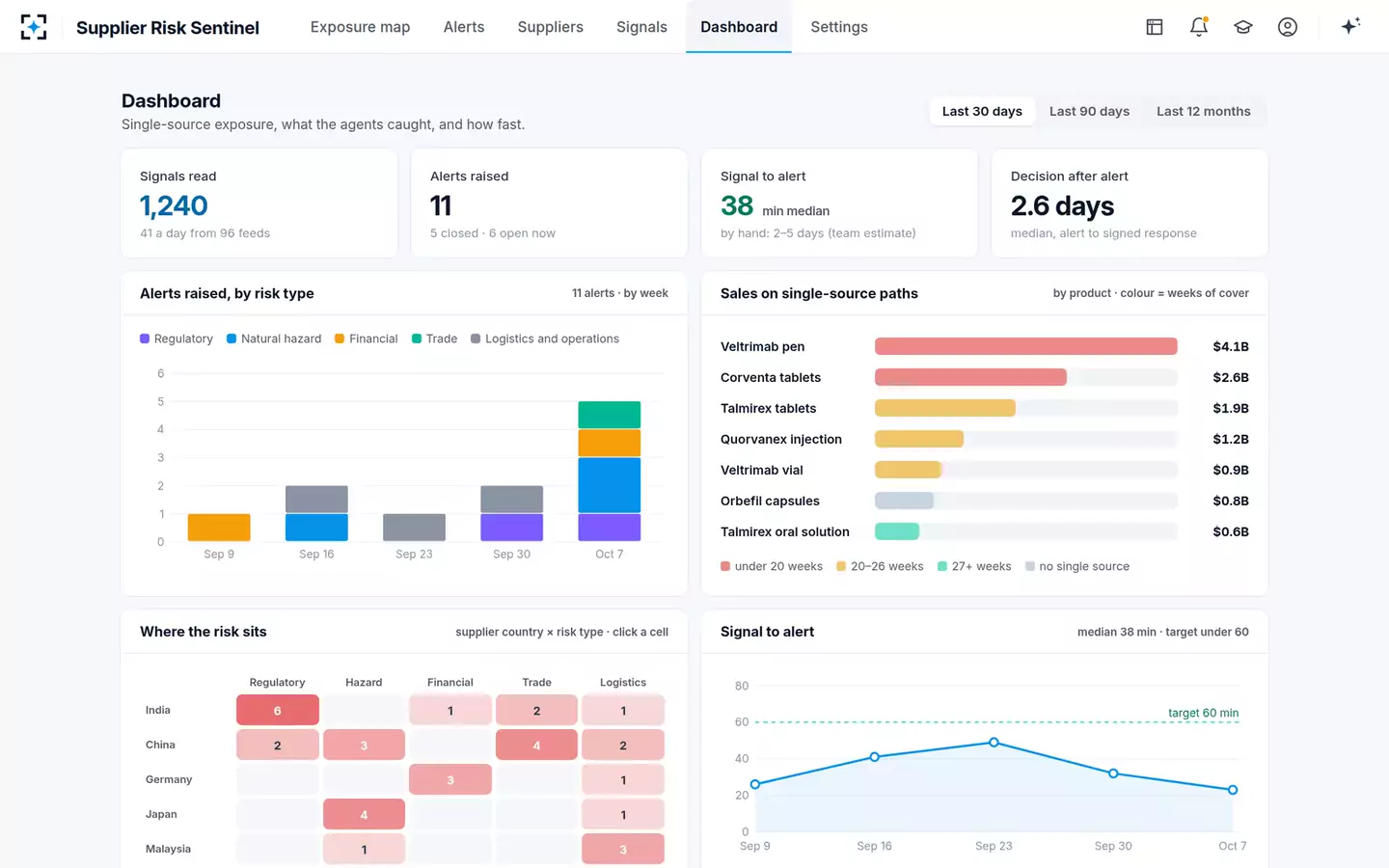Image resolution: width=1389 pixels, height=868 pixels.
Task: Switch to Last 12 months range
Action: coord(1204,112)
